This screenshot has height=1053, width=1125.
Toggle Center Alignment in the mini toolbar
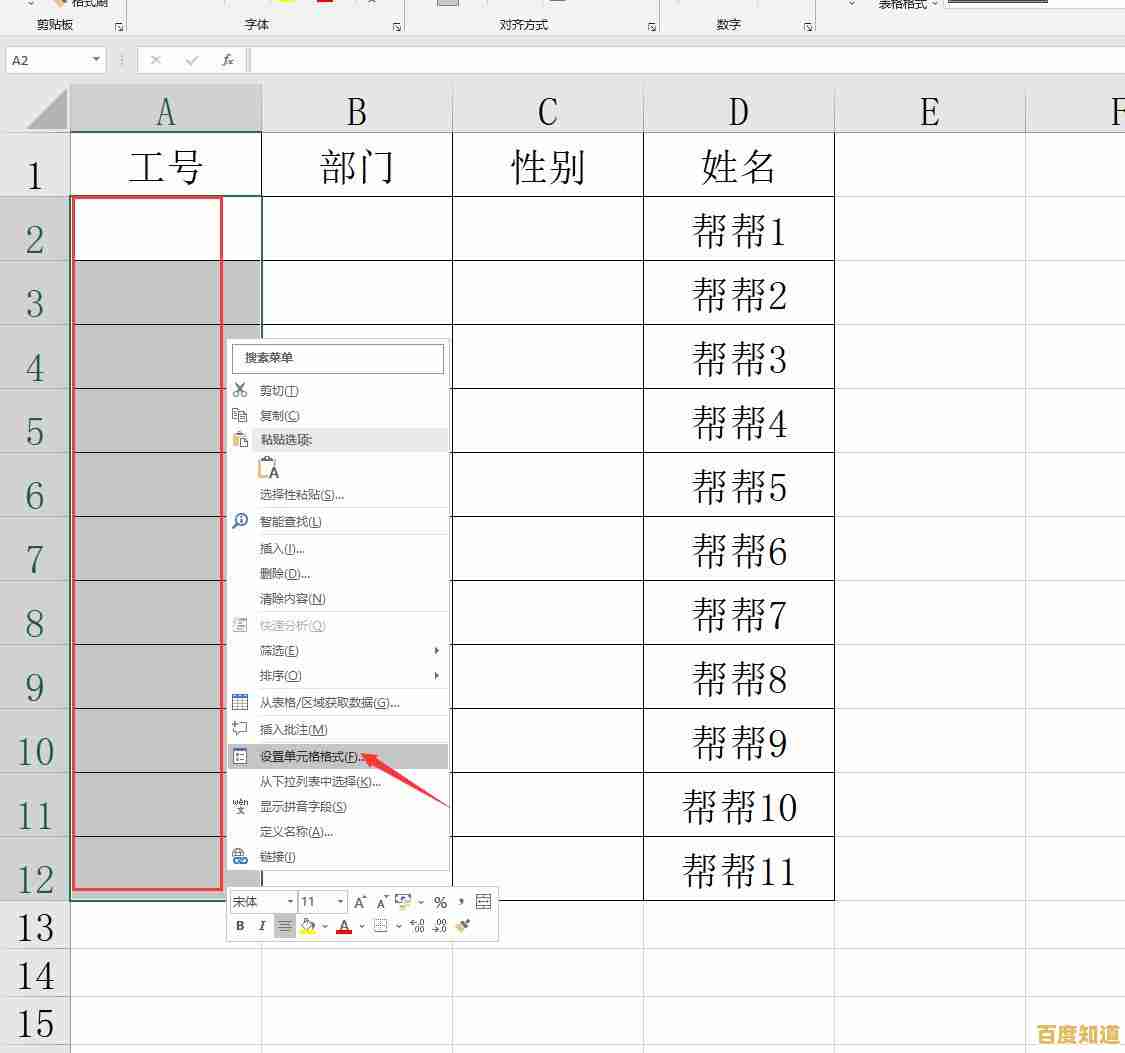click(x=283, y=925)
